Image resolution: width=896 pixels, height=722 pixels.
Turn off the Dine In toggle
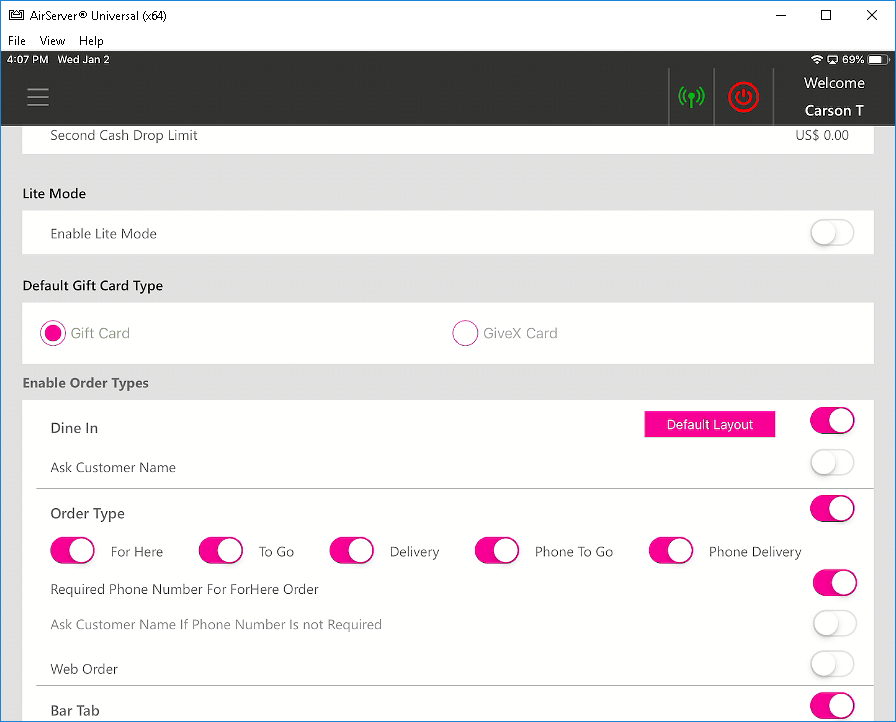pyautogui.click(x=832, y=421)
